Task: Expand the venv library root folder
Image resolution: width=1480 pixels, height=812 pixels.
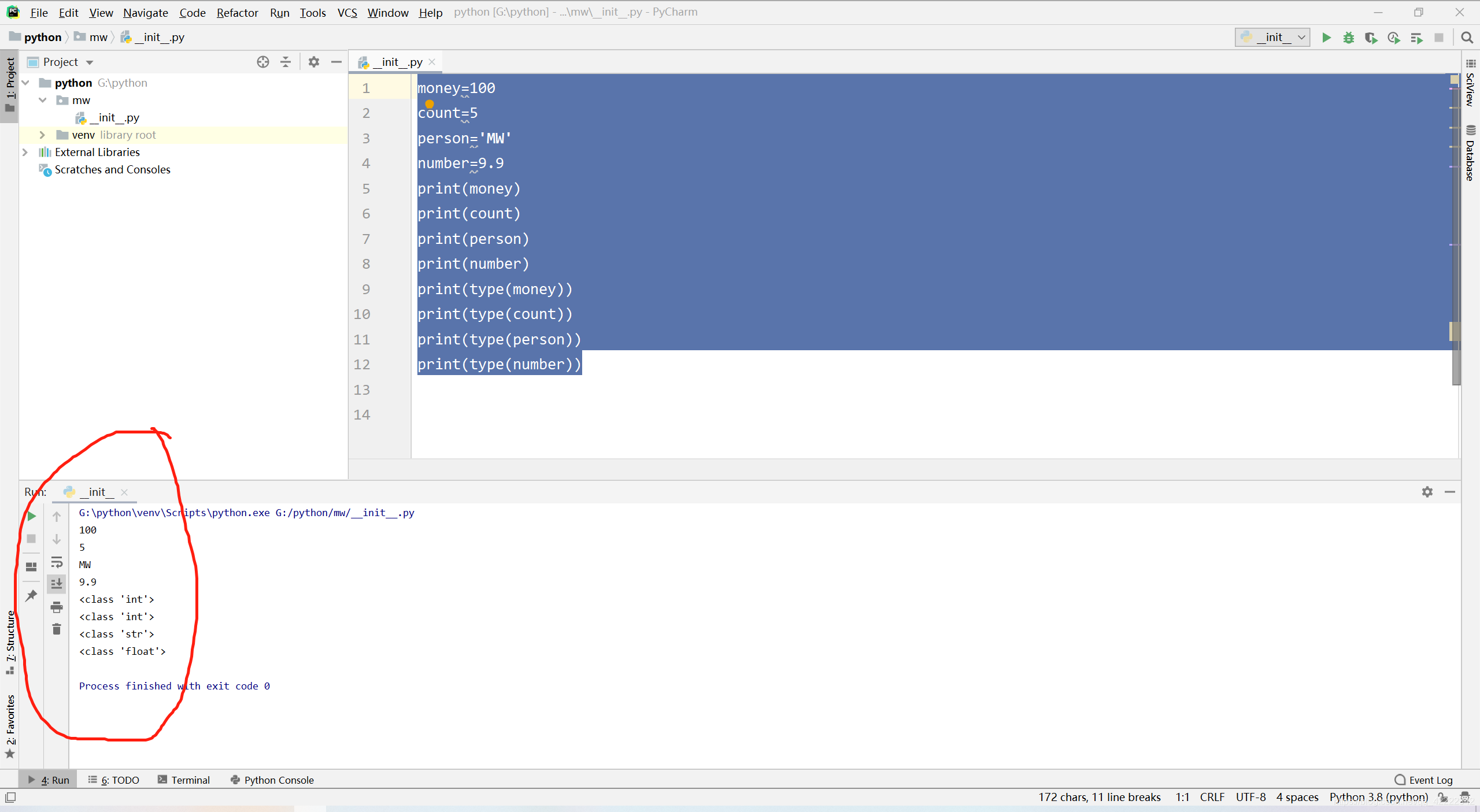Action: coord(43,135)
